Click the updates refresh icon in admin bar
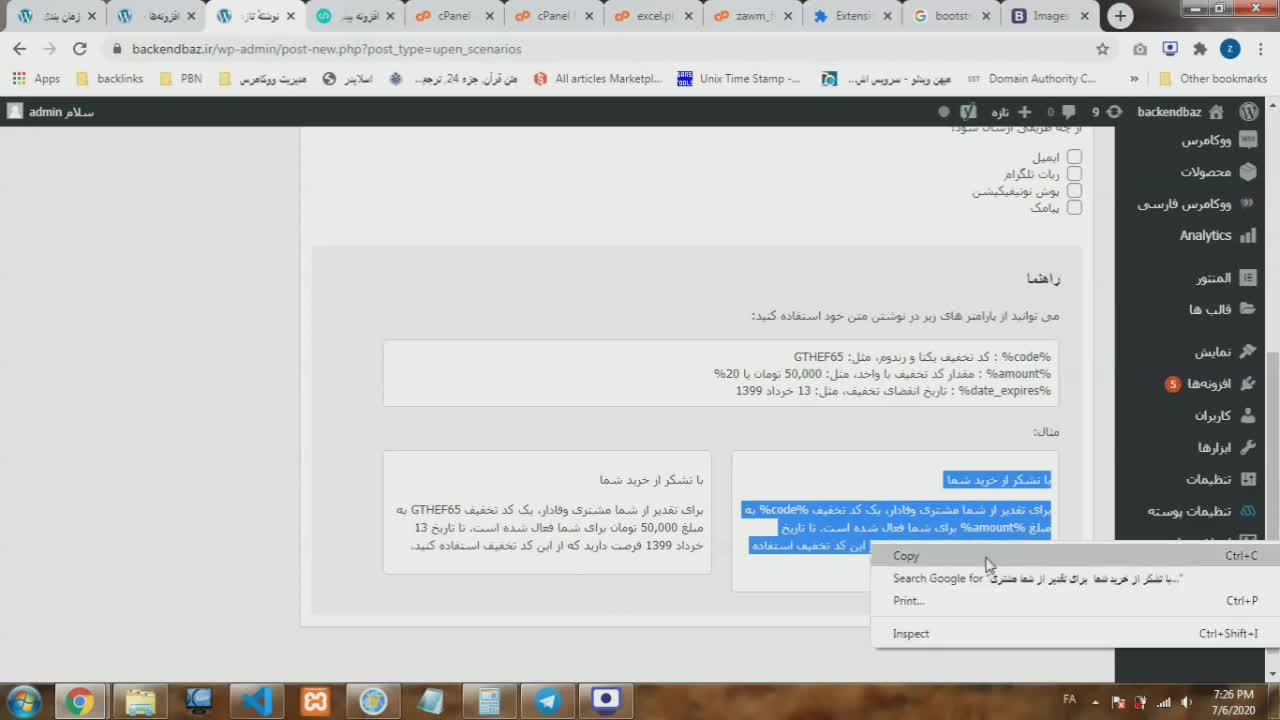Screen dimensions: 1280x720 coord(1114,112)
